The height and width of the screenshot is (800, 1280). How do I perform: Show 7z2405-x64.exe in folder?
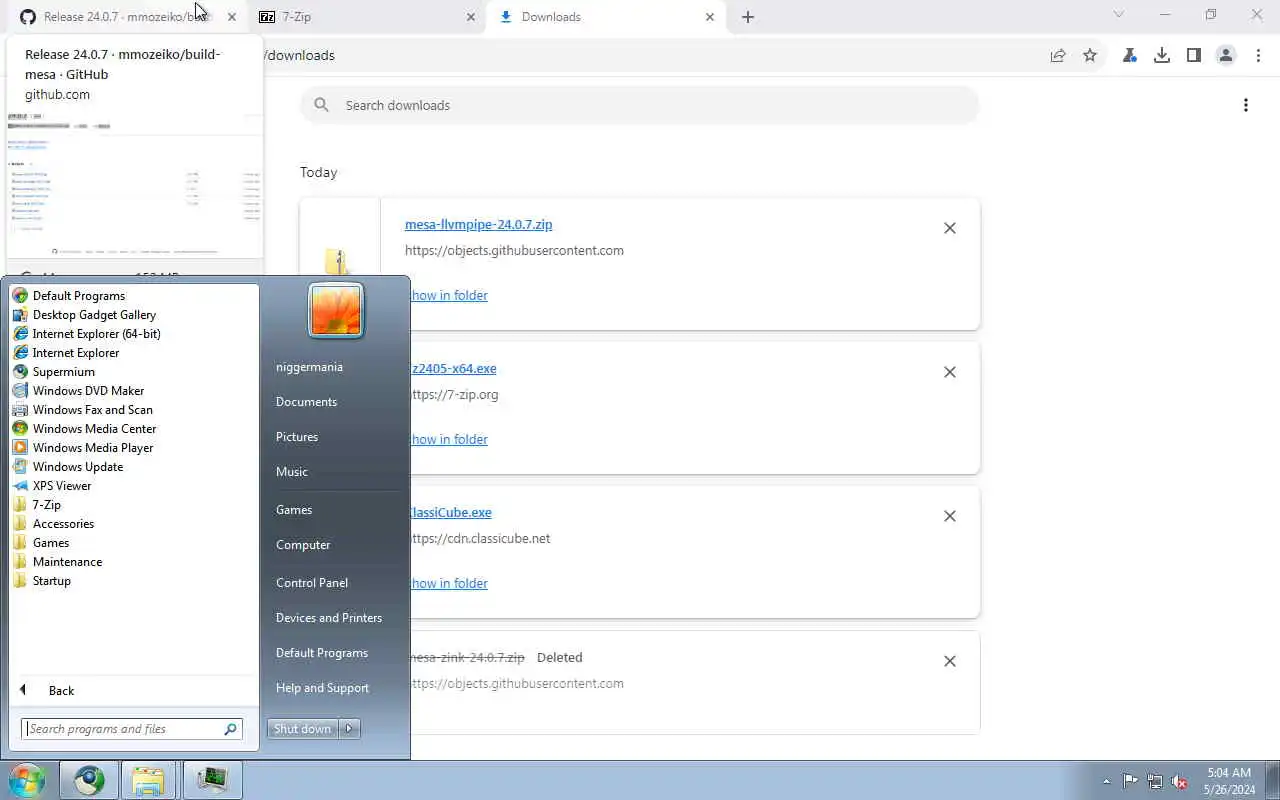tap(449, 440)
